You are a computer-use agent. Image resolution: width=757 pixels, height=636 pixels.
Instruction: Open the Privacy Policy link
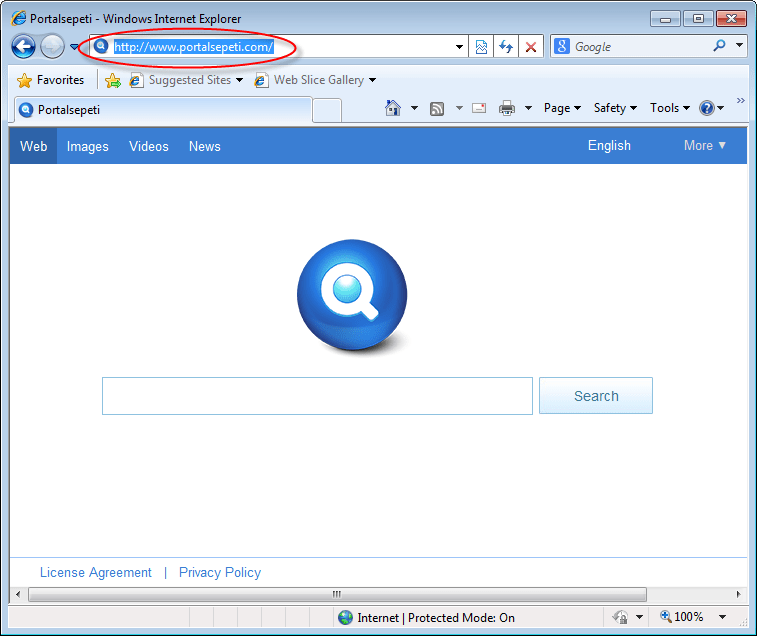tap(220, 572)
